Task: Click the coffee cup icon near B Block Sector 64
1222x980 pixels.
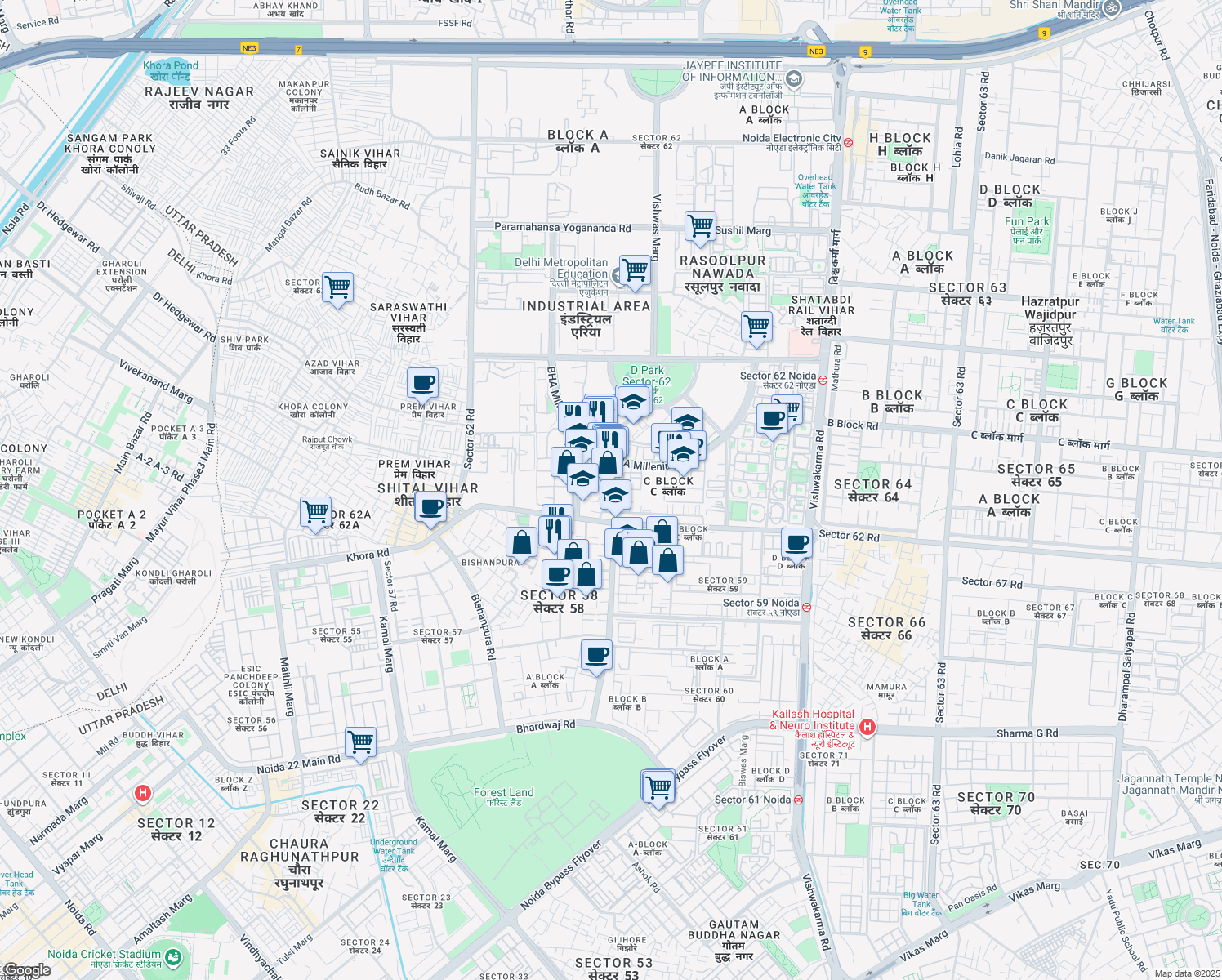Action: [774, 417]
